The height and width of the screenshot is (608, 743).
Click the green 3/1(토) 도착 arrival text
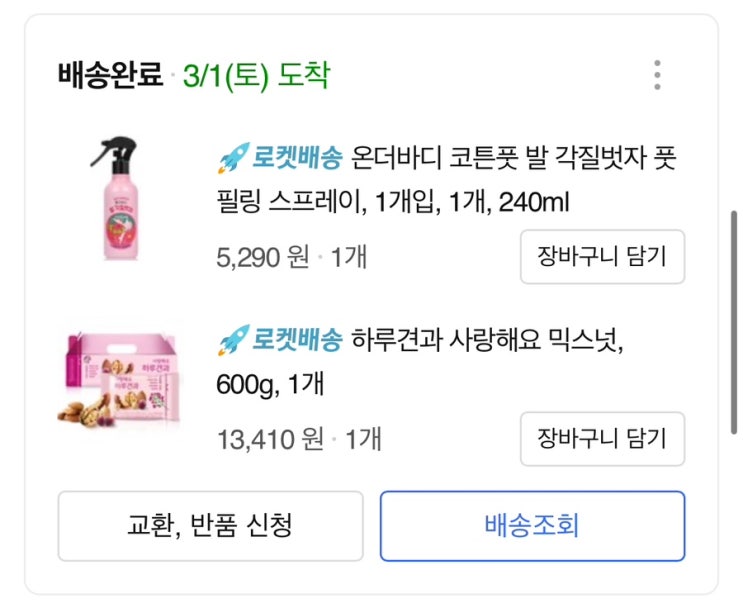click(x=256, y=75)
